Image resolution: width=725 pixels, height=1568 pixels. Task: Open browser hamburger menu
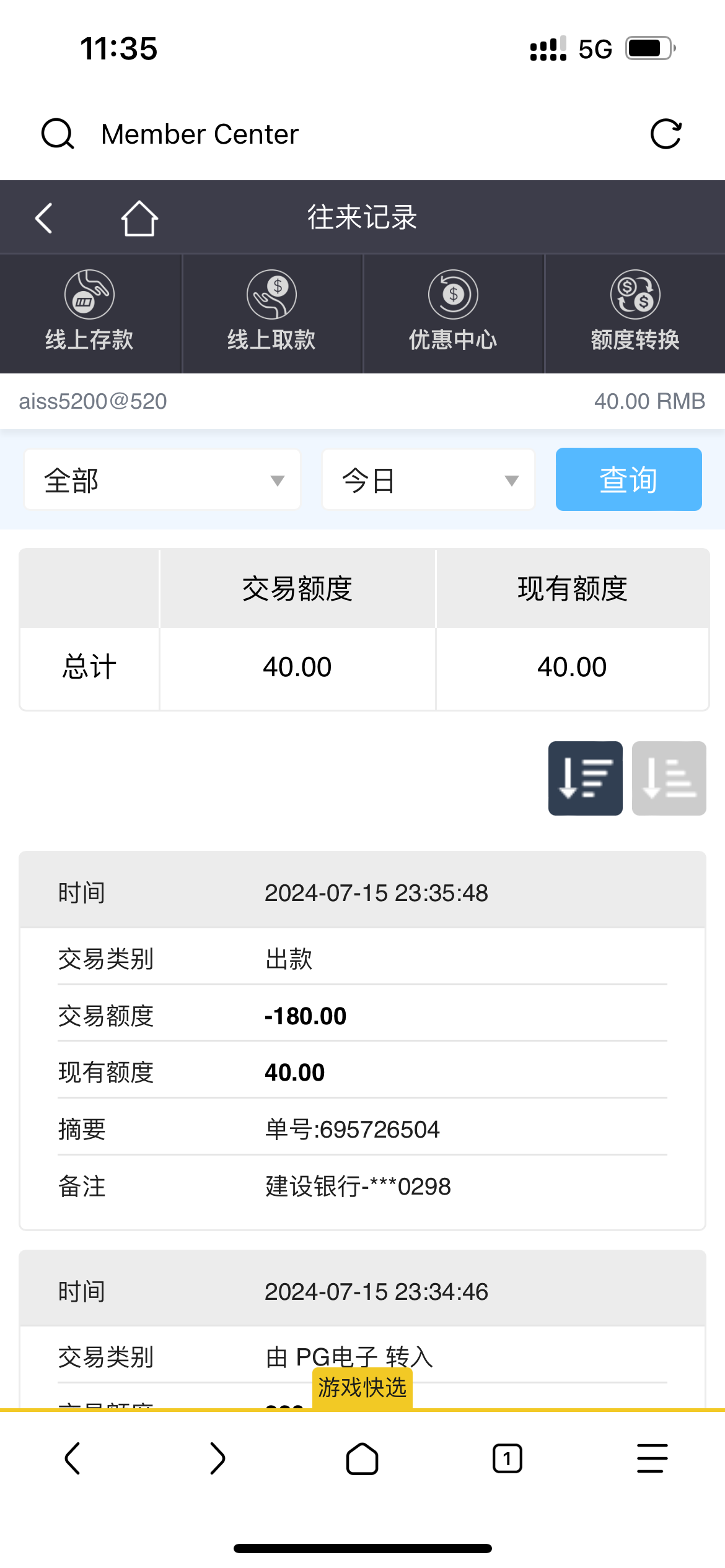[x=652, y=1458]
